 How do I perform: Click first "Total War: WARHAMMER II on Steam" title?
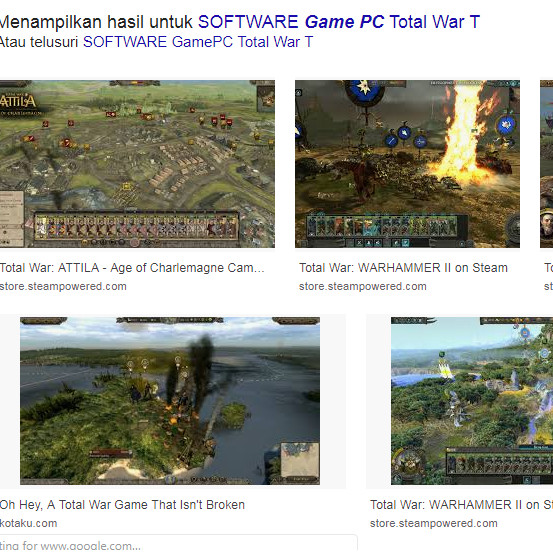403,268
